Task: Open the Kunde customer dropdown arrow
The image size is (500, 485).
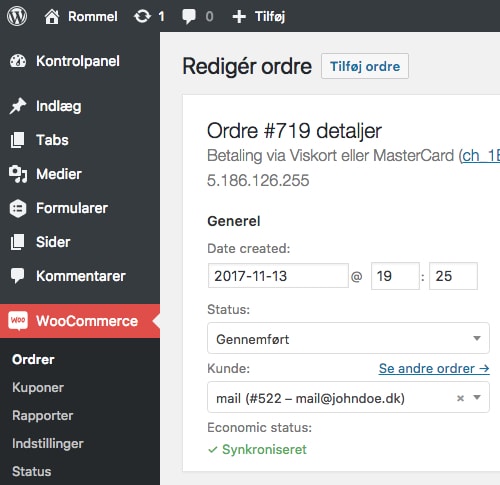Action: click(477, 397)
